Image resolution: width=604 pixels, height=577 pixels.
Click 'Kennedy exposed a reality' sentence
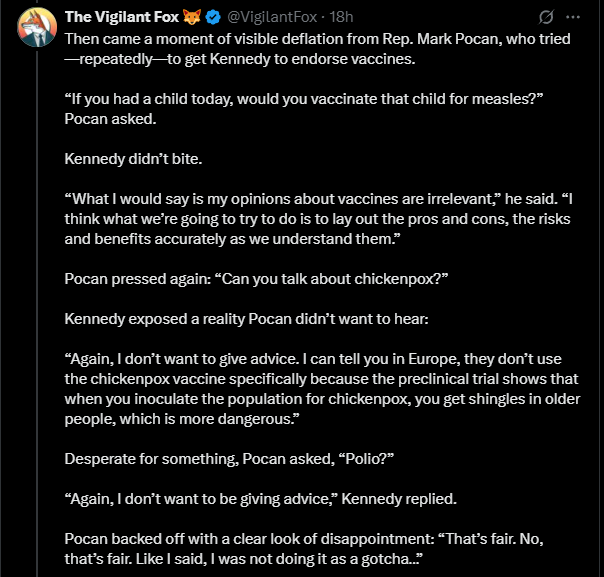(247, 319)
